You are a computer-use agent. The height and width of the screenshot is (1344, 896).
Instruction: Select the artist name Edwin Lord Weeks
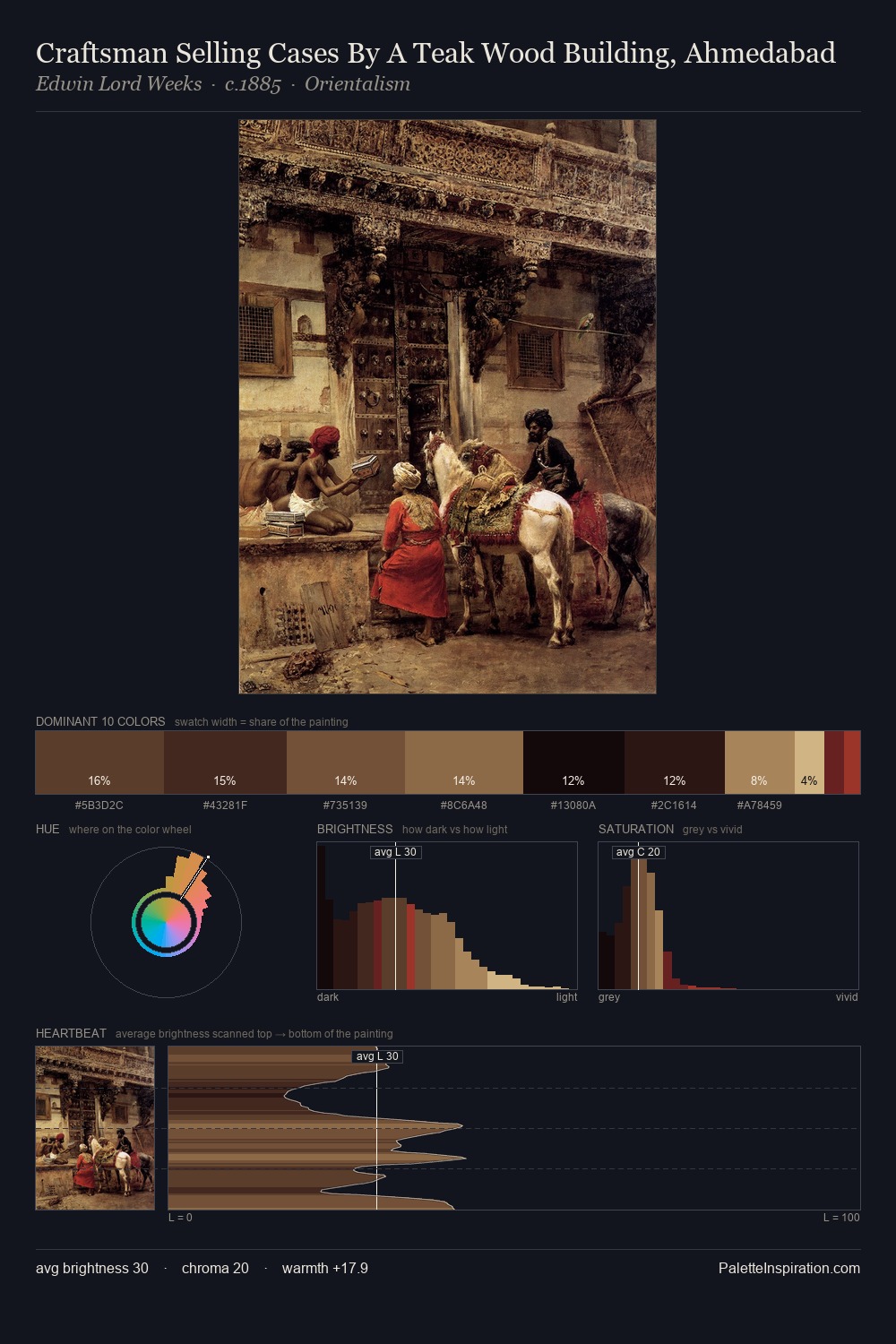tap(119, 84)
